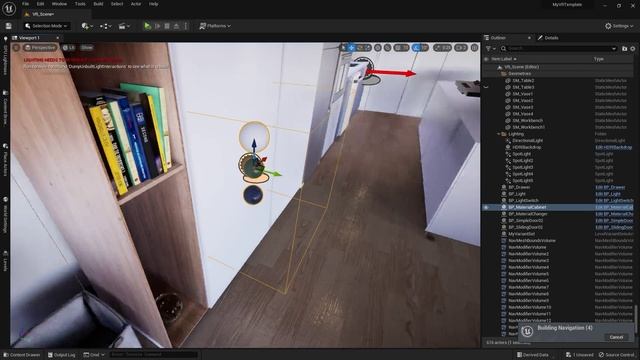Image resolution: width=640 pixels, height=360 pixels.
Task: Click the Unreal Engine logo at top left
Action: tap(9, 8)
